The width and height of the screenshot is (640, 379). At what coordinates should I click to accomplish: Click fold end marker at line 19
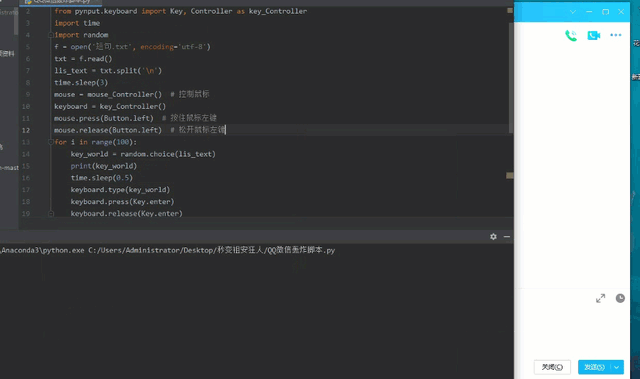click(x=51, y=213)
